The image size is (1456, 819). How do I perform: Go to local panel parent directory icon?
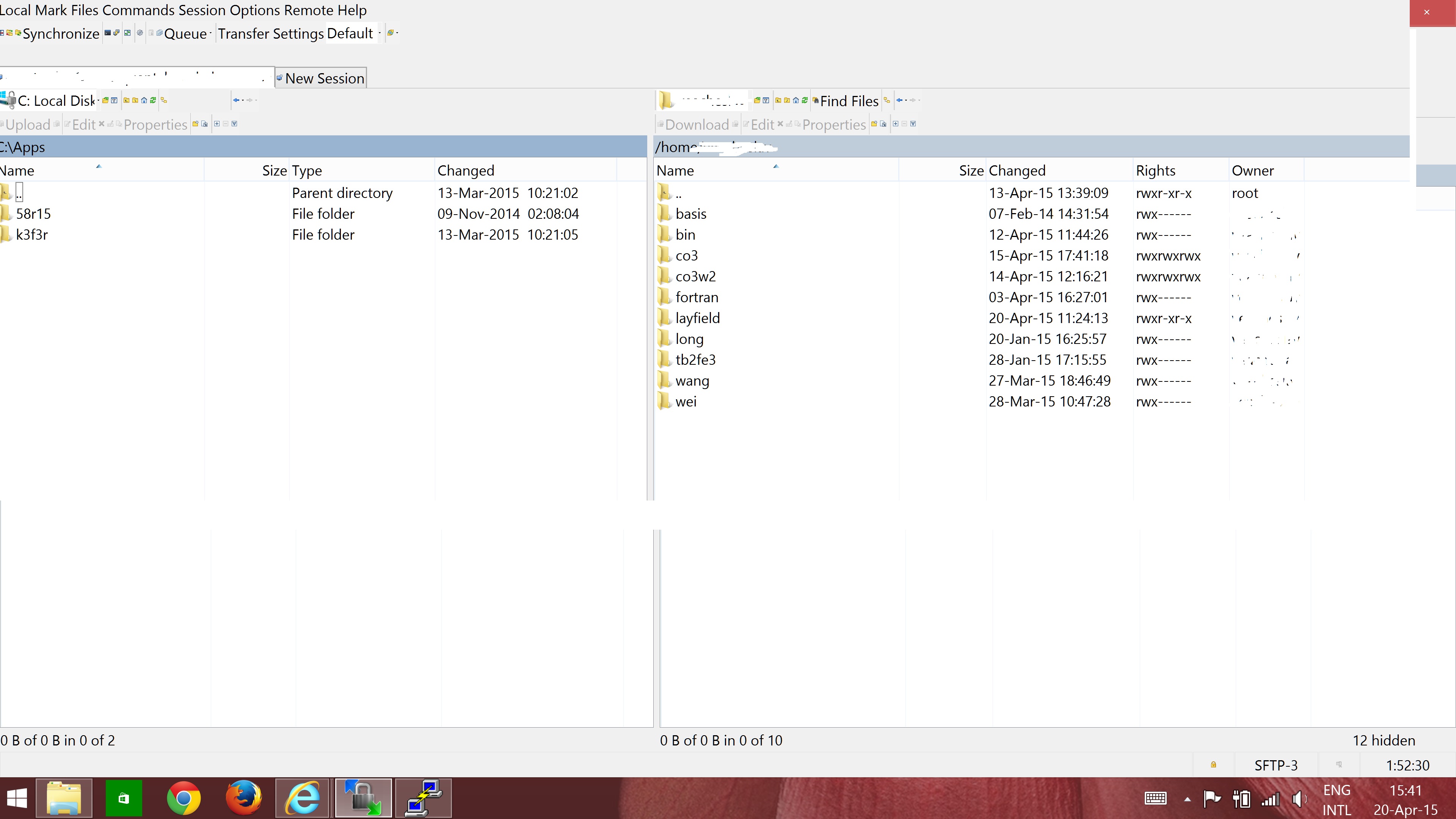coord(126,100)
